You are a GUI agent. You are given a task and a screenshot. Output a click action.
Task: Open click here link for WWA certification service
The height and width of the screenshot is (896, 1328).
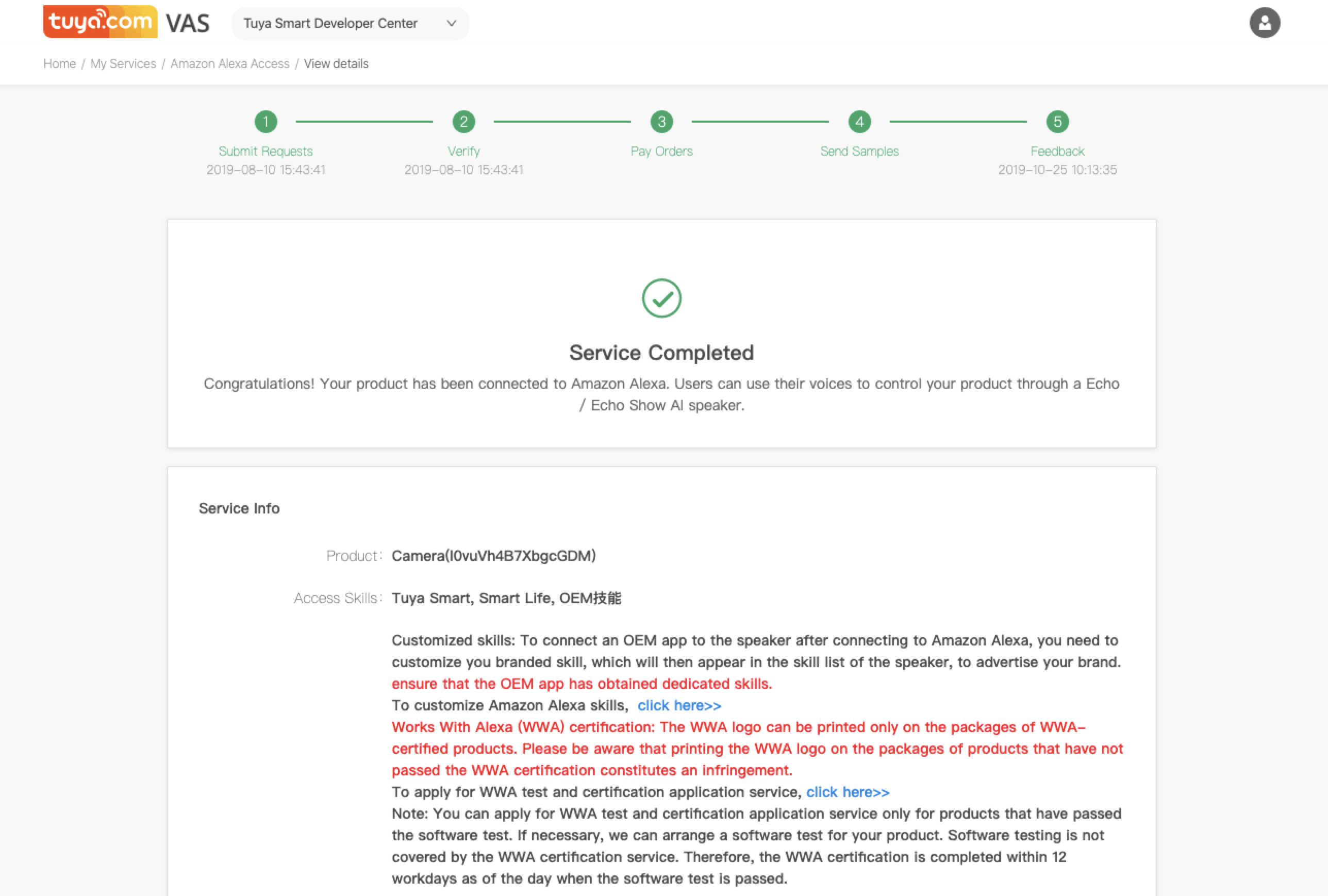point(848,792)
